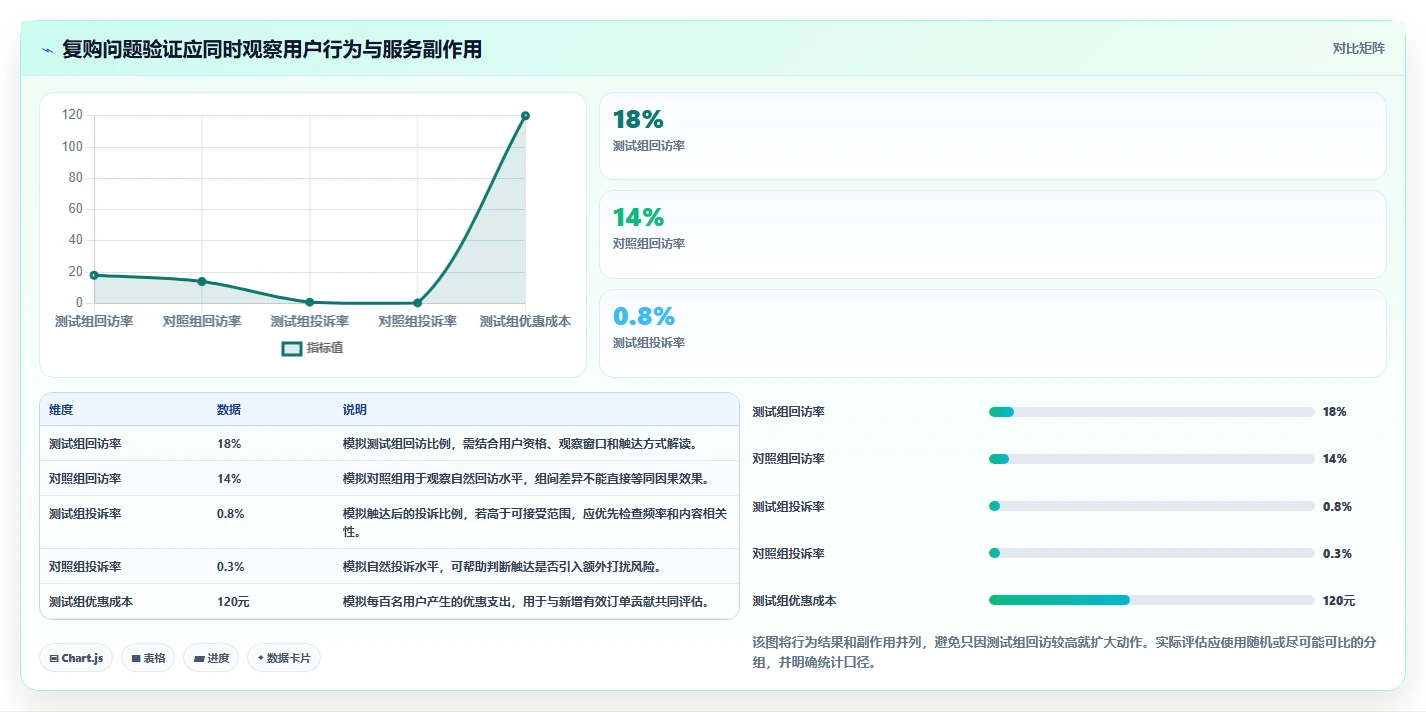Select the 0.8% 测试组投诉率 data card
This screenshot has height=712, width=1426.
coord(992,333)
